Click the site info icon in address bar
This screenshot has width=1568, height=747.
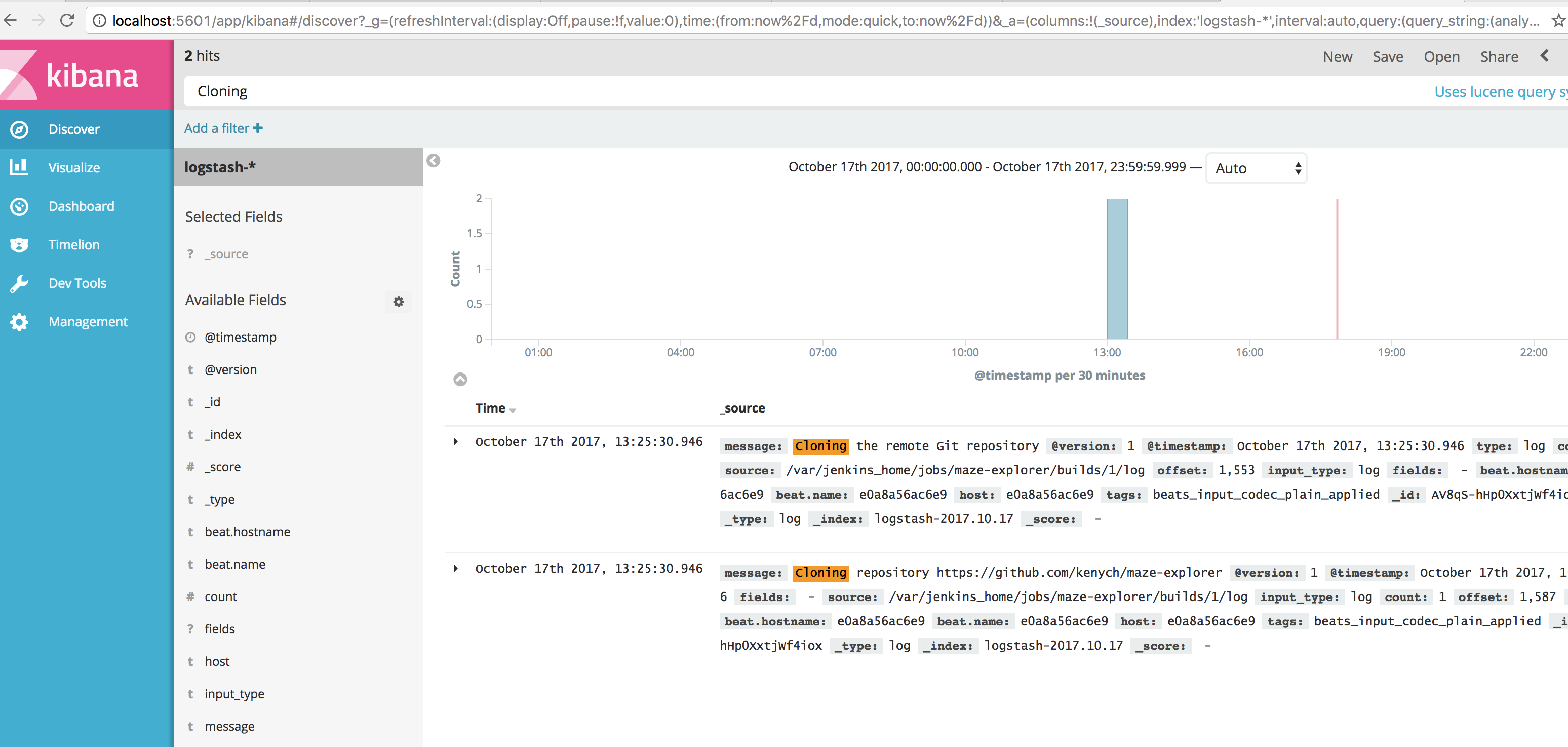99,21
